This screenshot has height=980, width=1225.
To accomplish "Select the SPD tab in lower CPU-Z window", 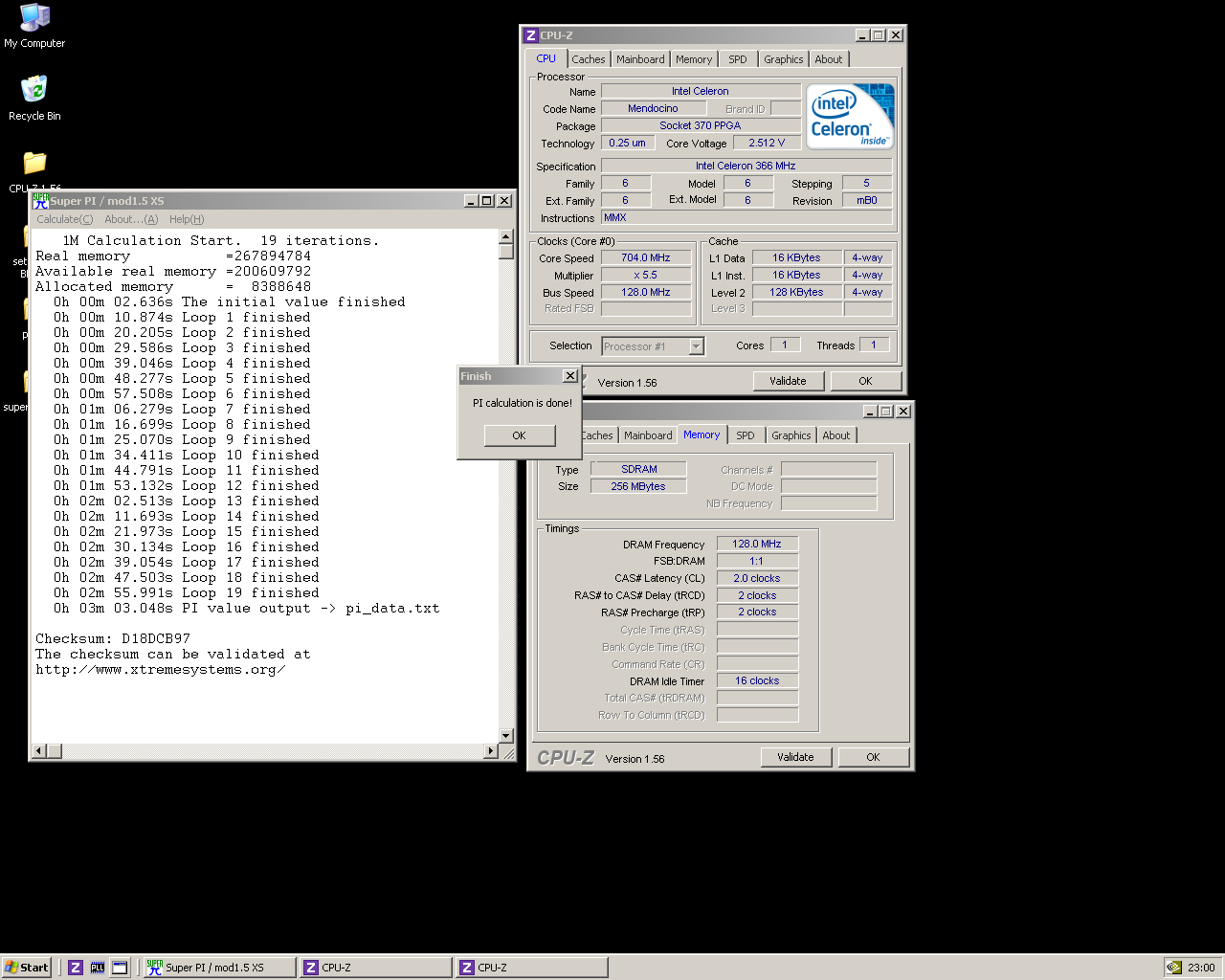I will pyautogui.click(x=746, y=435).
